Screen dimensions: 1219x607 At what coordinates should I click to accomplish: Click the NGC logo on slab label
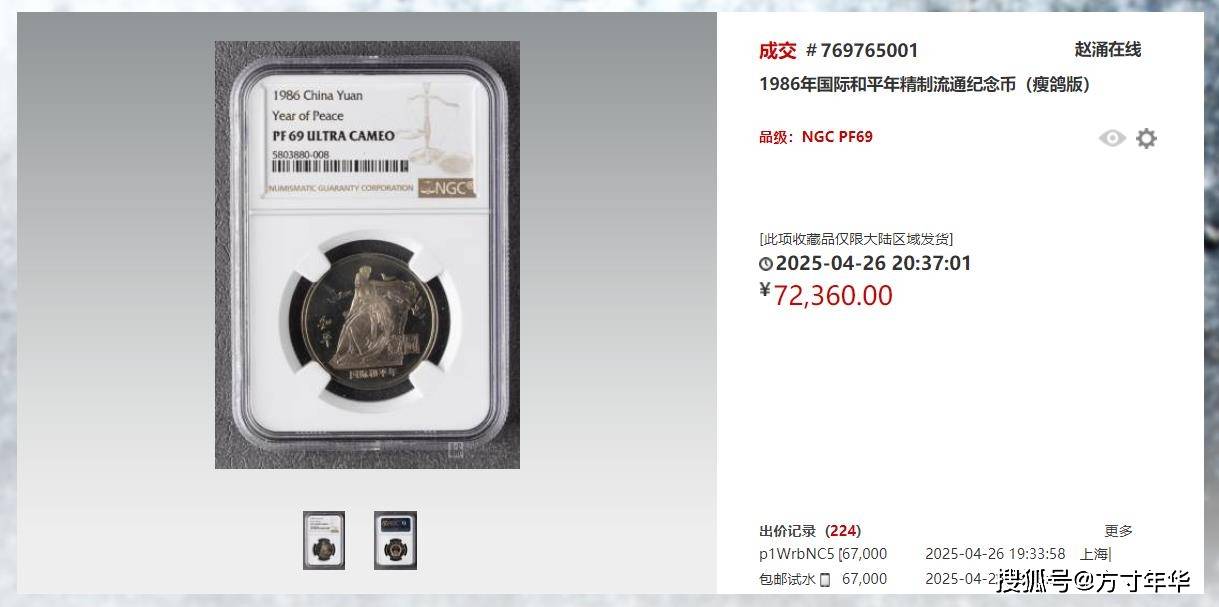point(447,188)
